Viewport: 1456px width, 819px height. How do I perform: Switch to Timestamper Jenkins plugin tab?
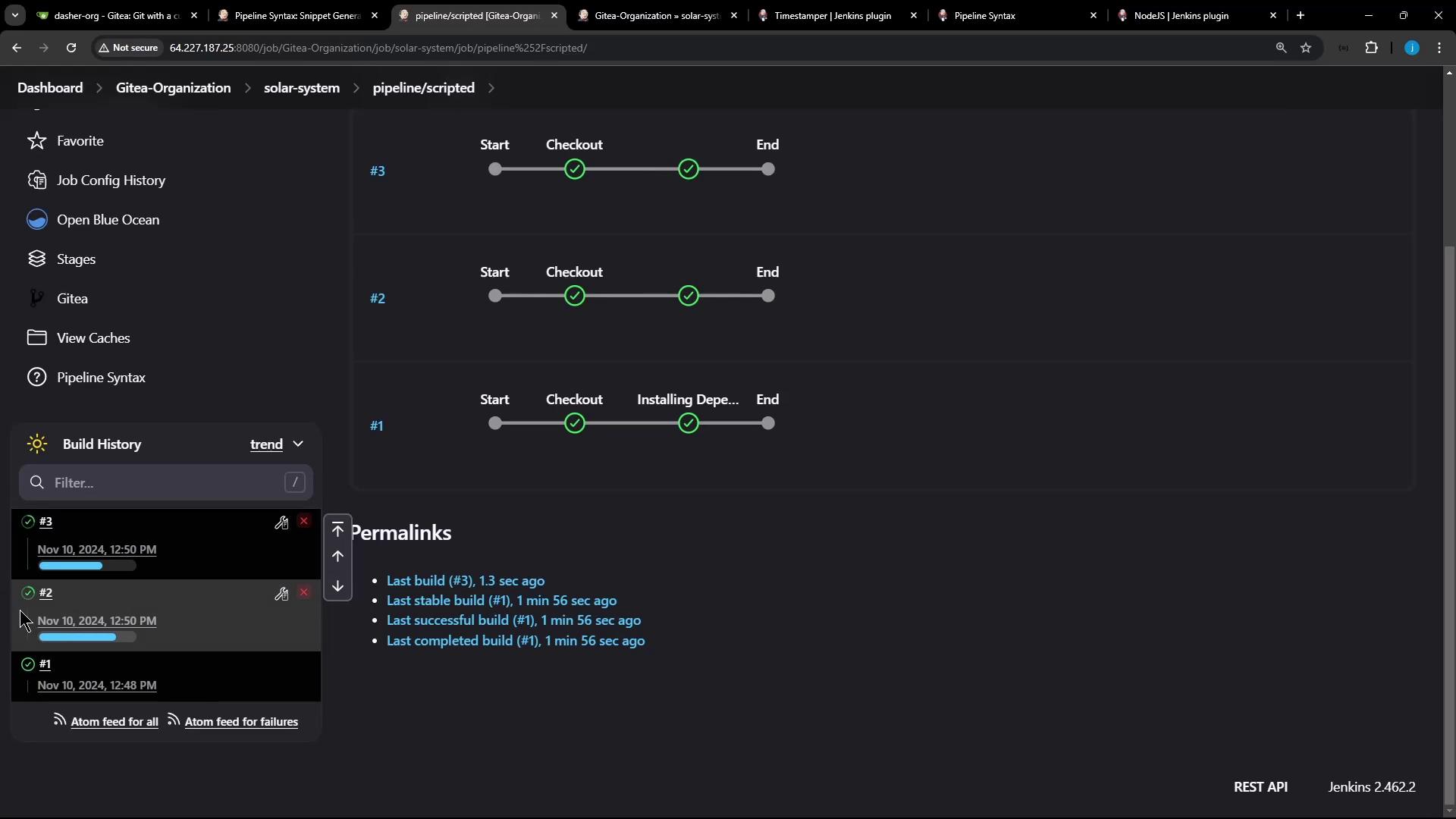(x=833, y=15)
